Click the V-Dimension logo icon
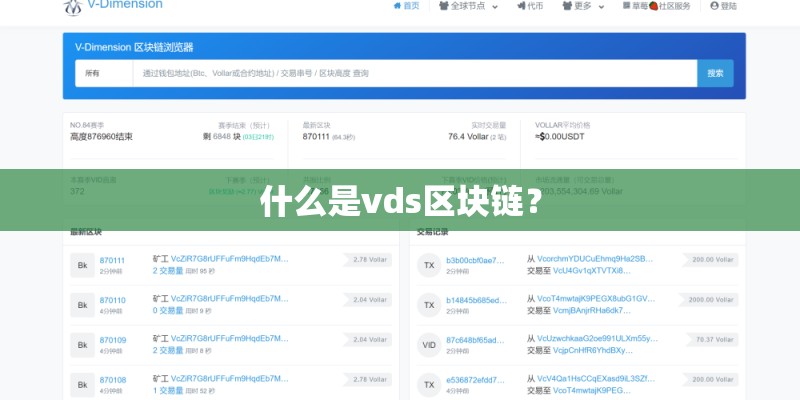This screenshot has width=800, height=400. coord(73,7)
